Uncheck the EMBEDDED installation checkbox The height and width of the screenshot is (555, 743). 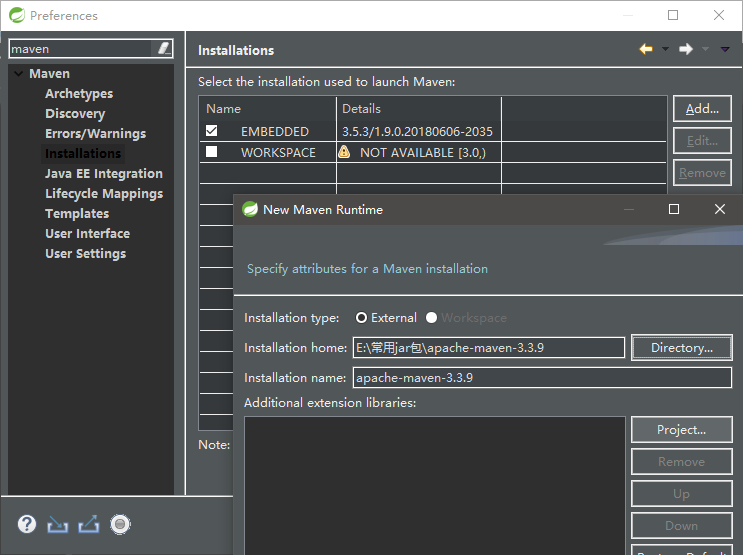coord(211,130)
